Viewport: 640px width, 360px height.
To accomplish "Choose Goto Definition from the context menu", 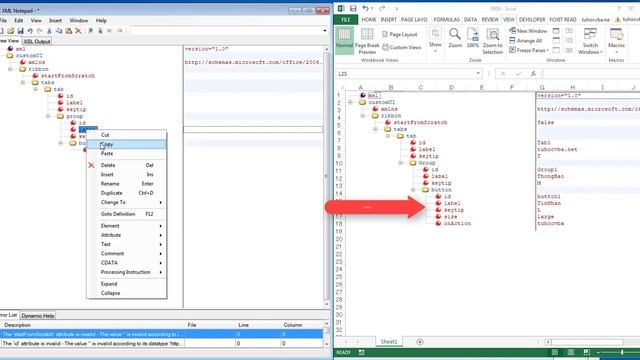I will tap(127, 214).
